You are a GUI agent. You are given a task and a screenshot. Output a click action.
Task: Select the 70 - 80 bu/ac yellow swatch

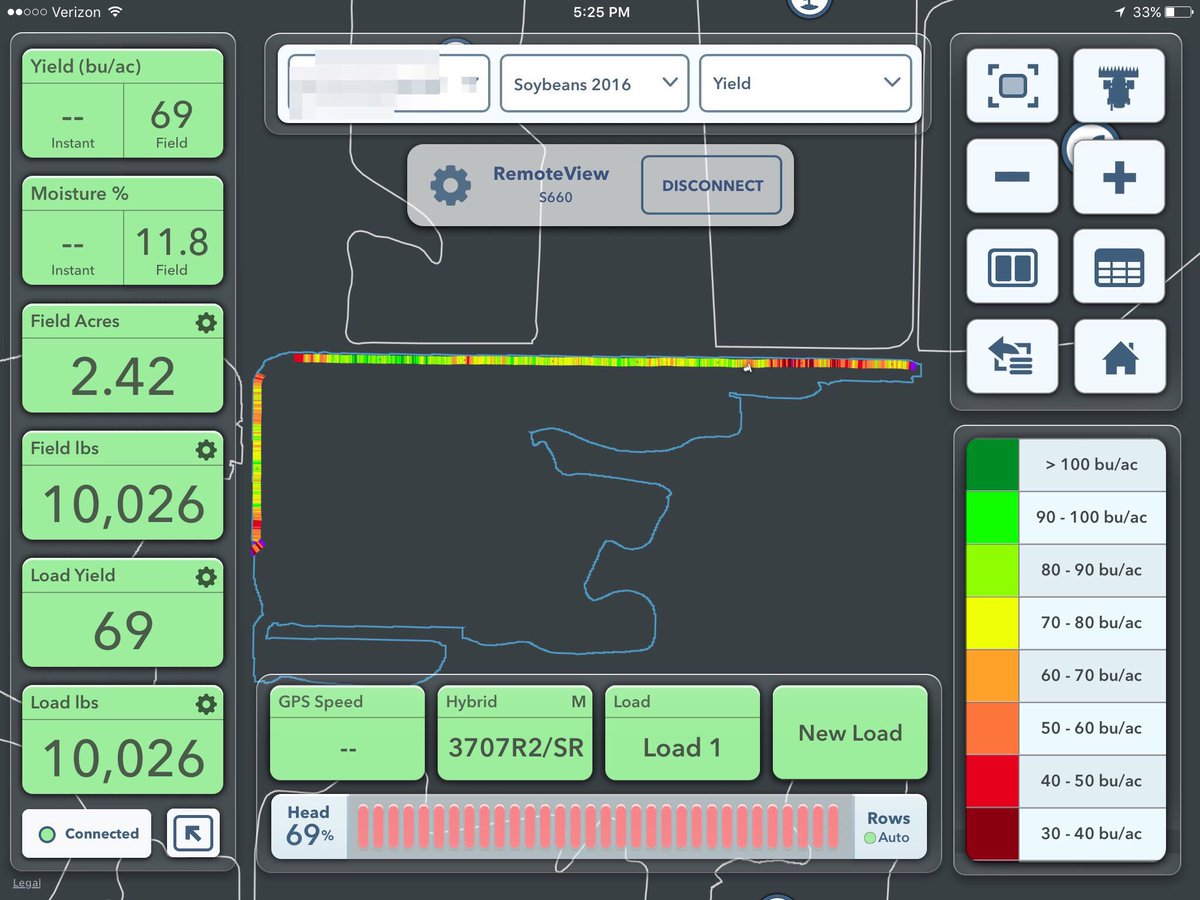(x=993, y=623)
